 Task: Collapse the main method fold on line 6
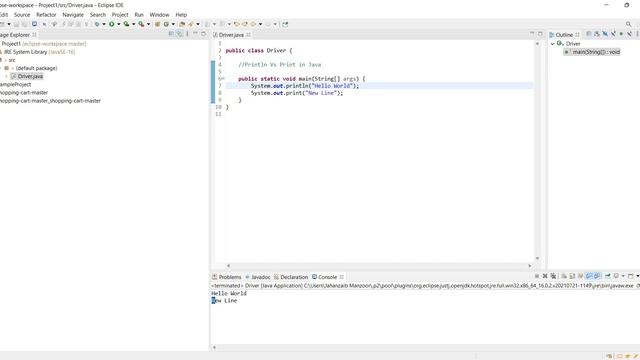click(x=223, y=78)
